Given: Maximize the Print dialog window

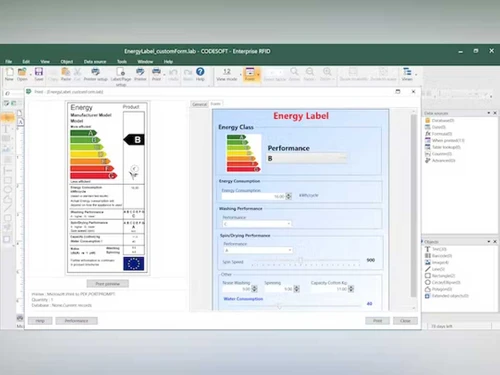Looking at the screenshot, I should (x=398, y=91).
